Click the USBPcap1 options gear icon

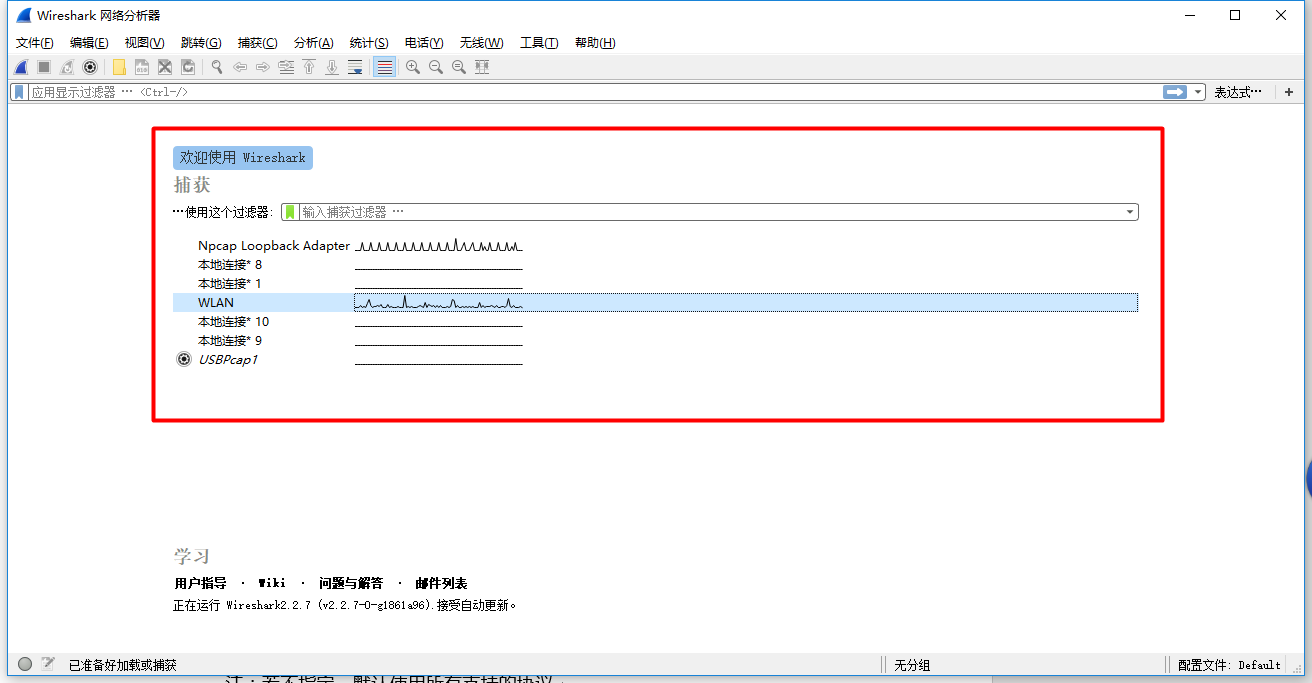184,360
